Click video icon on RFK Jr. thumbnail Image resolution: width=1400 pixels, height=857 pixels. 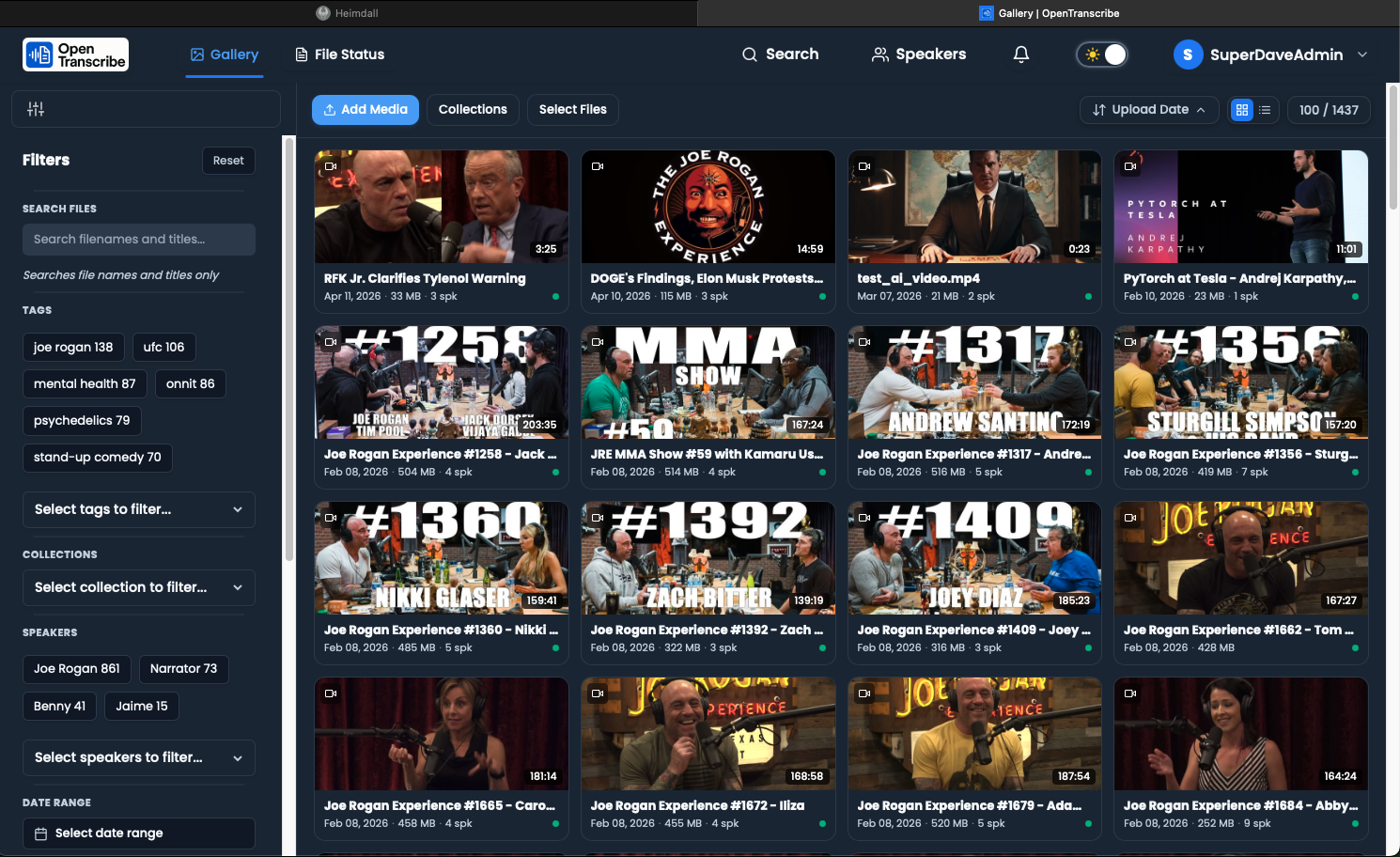click(331, 166)
